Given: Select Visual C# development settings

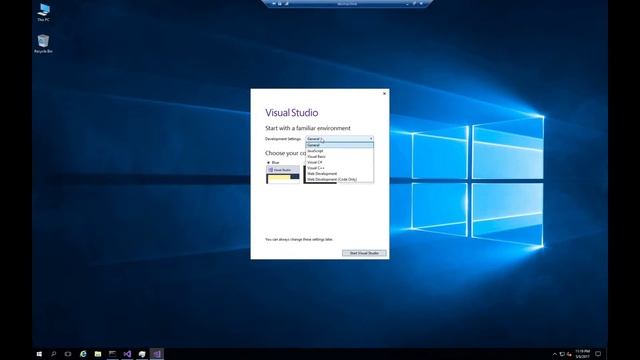Looking at the screenshot, I should pos(340,162).
